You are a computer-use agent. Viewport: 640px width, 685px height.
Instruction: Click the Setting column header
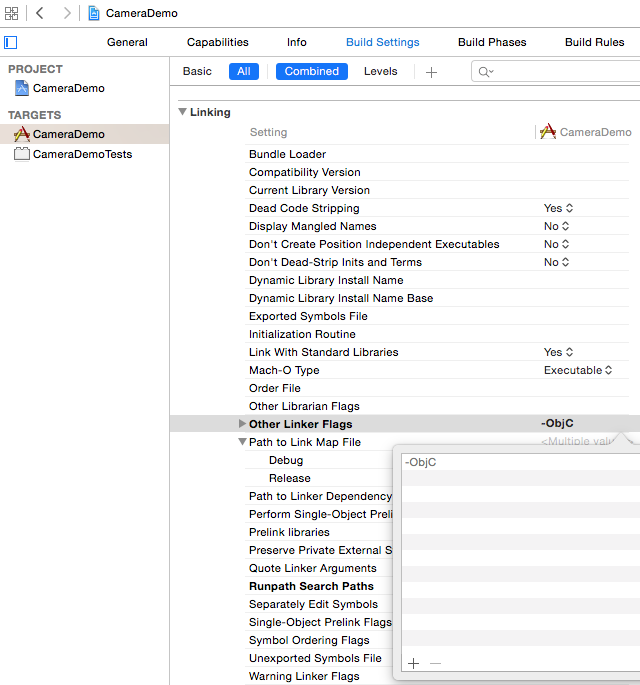pyautogui.click(x=268, y=132)
